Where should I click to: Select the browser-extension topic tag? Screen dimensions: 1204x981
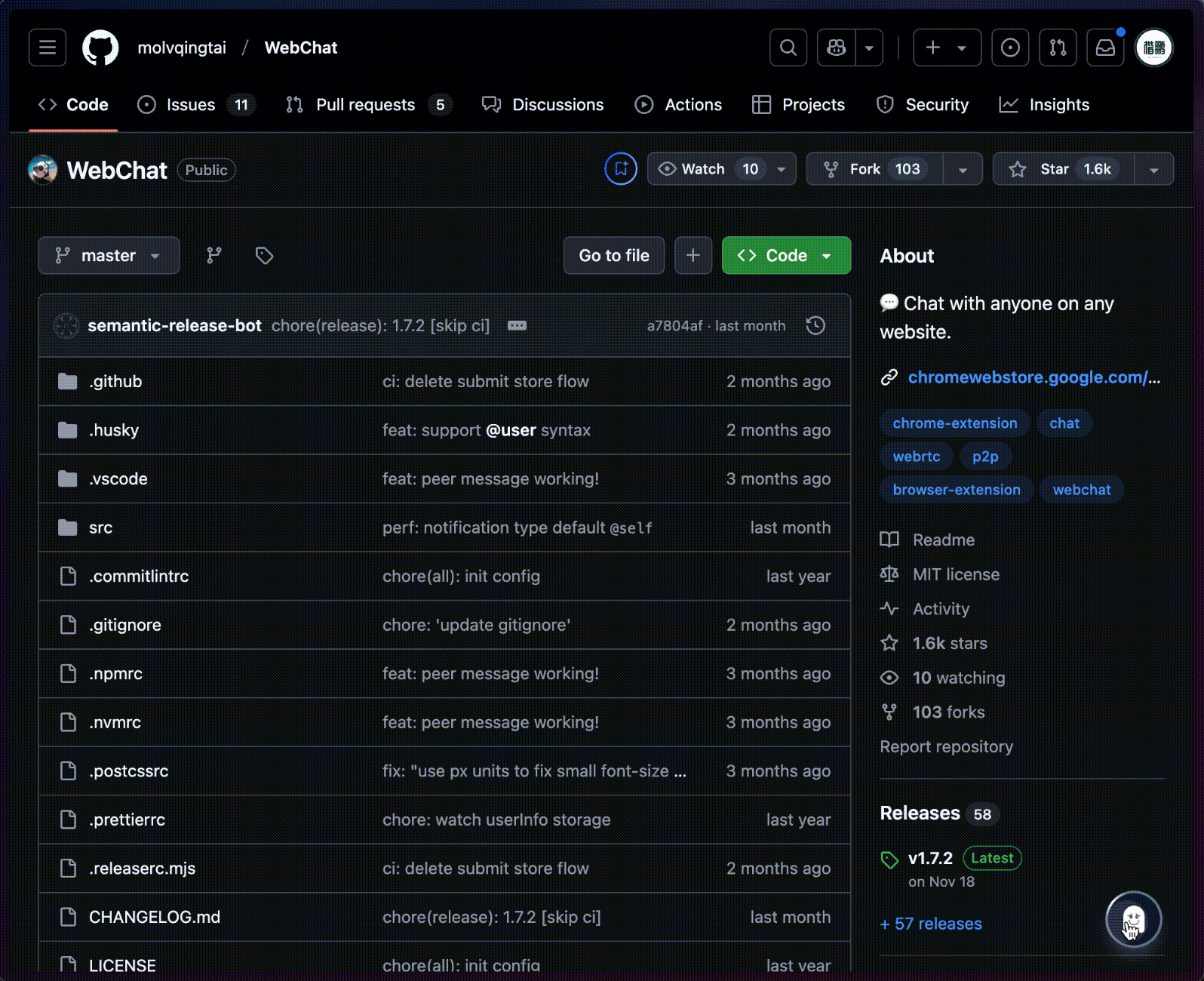pyautogui.click(x=957, y=490)
